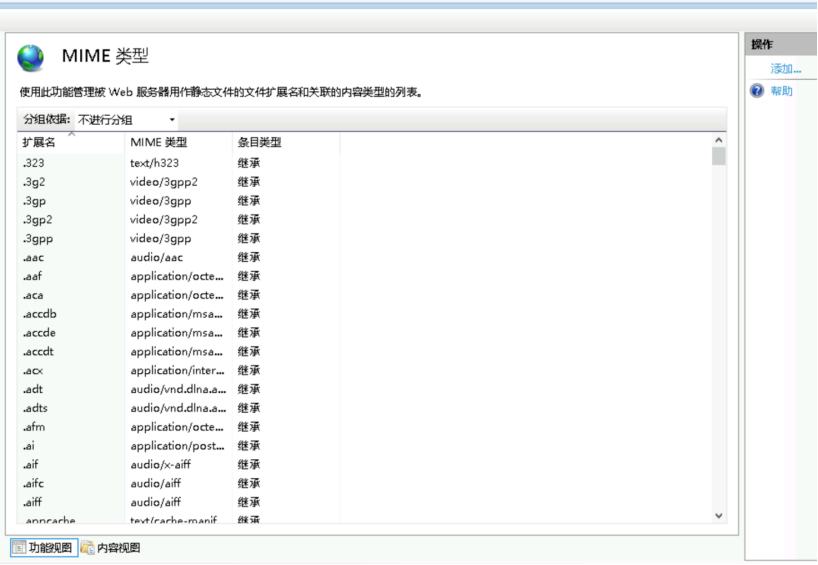Click the audio/aac MIME type cell

tap(157, 257)
